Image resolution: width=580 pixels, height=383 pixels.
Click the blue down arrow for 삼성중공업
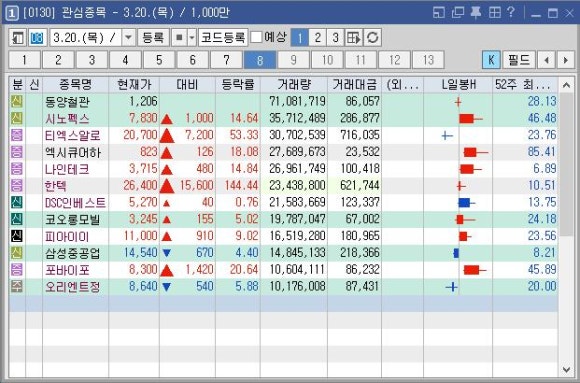(x=167, y=253)
